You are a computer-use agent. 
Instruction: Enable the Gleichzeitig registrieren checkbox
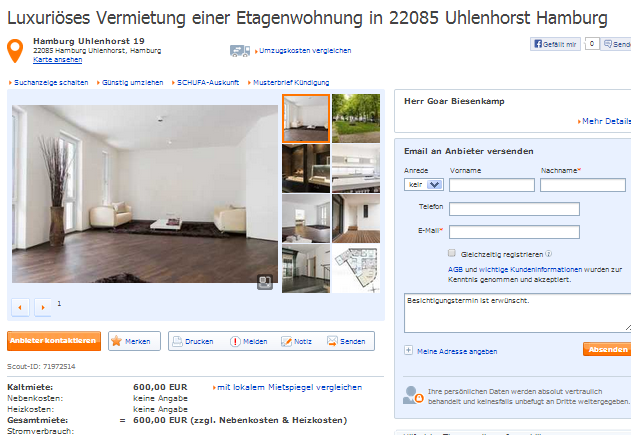pos(452,253)
